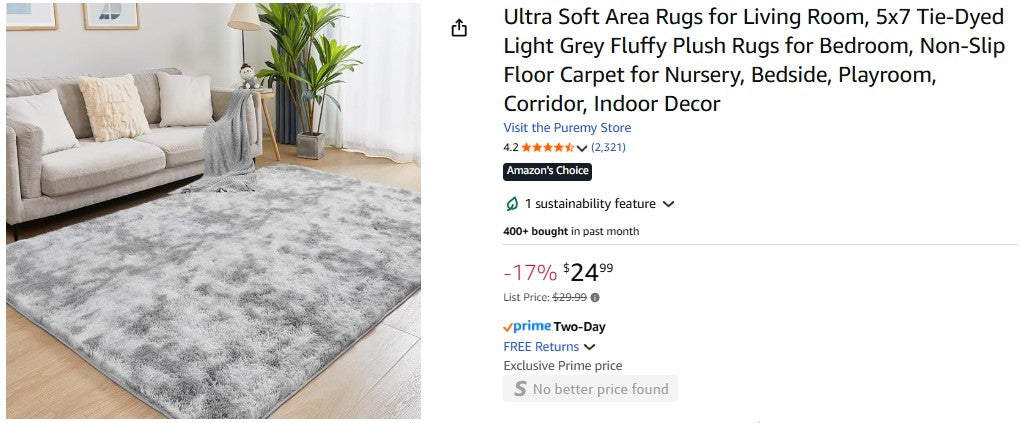Click the orange Prime logo
Image resolution: width=1021 pixels, height=423 pixels.
coord(527,327)
